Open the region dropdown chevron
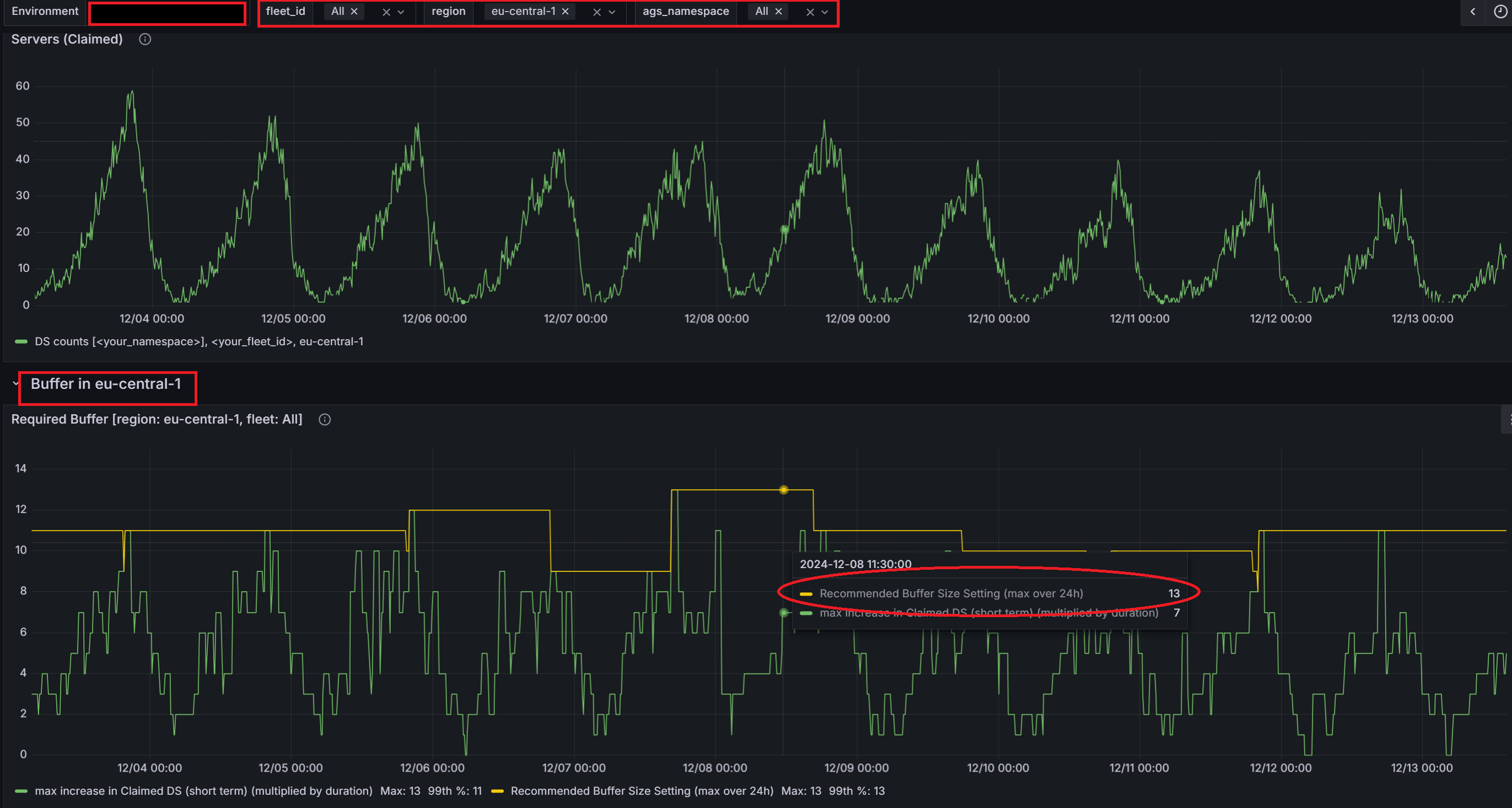Image resolution: width=1512 pixels, height=808 pixels. [x=612, y=12]
